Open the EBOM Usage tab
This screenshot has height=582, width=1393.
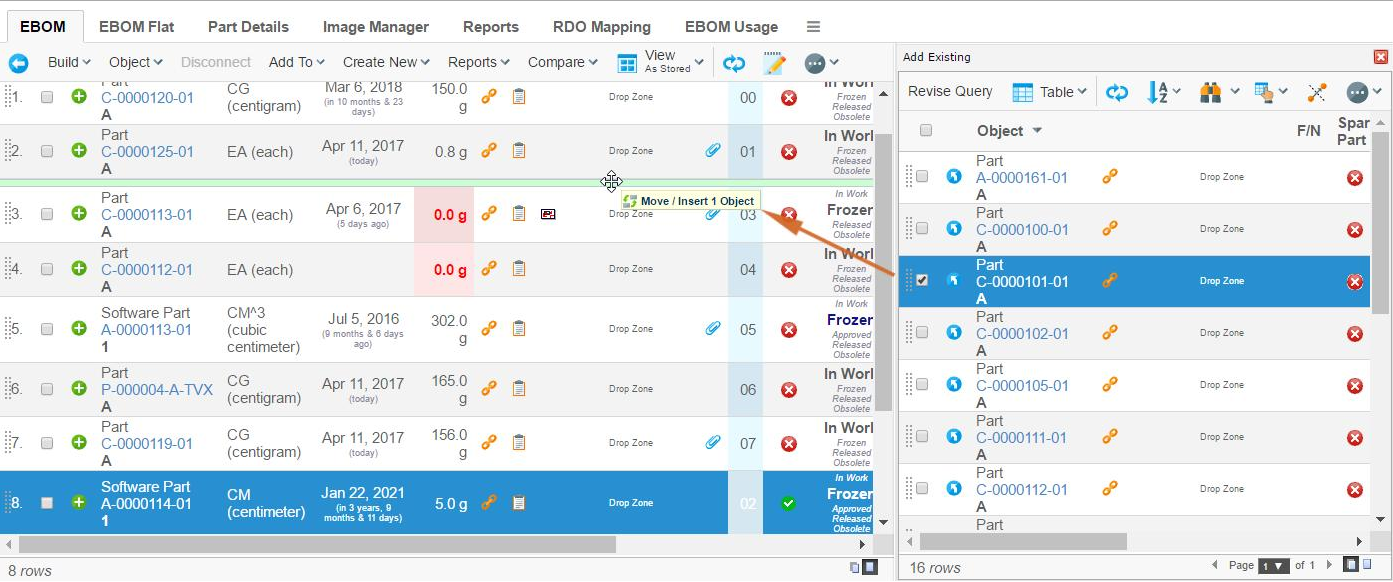click(731, 27)
